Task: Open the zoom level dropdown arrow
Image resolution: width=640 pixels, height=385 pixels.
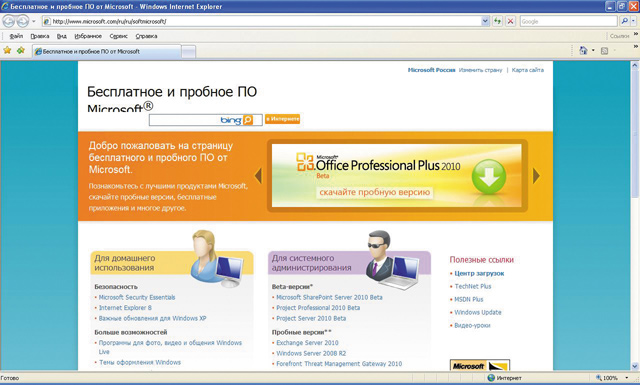Action: pyautogui.click(x=627, y=378)
